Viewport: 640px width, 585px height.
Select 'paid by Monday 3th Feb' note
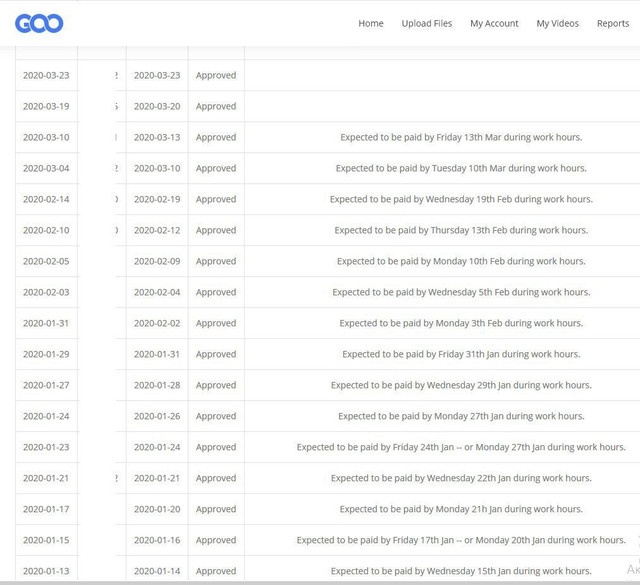461,323
